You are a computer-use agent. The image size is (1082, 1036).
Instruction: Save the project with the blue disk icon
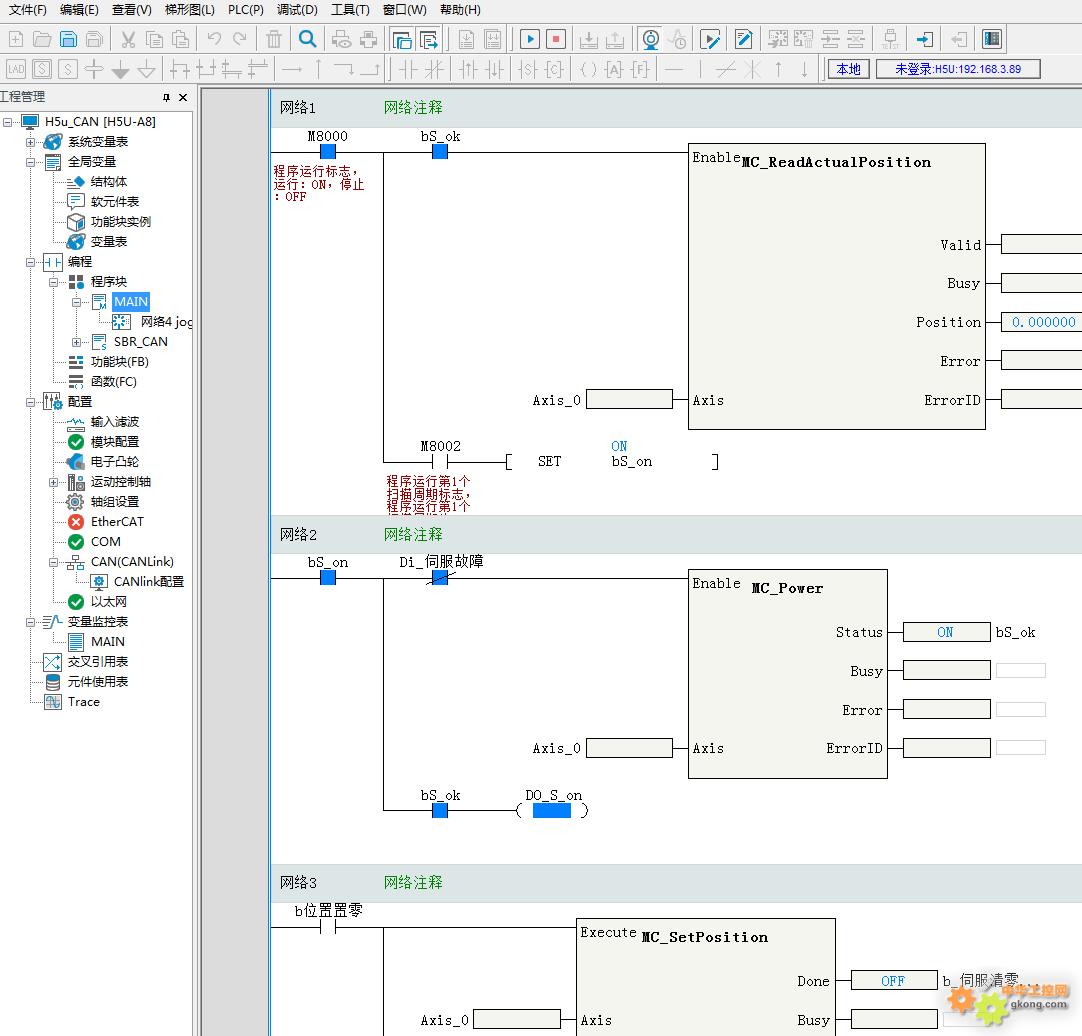(x=68, y=39)
